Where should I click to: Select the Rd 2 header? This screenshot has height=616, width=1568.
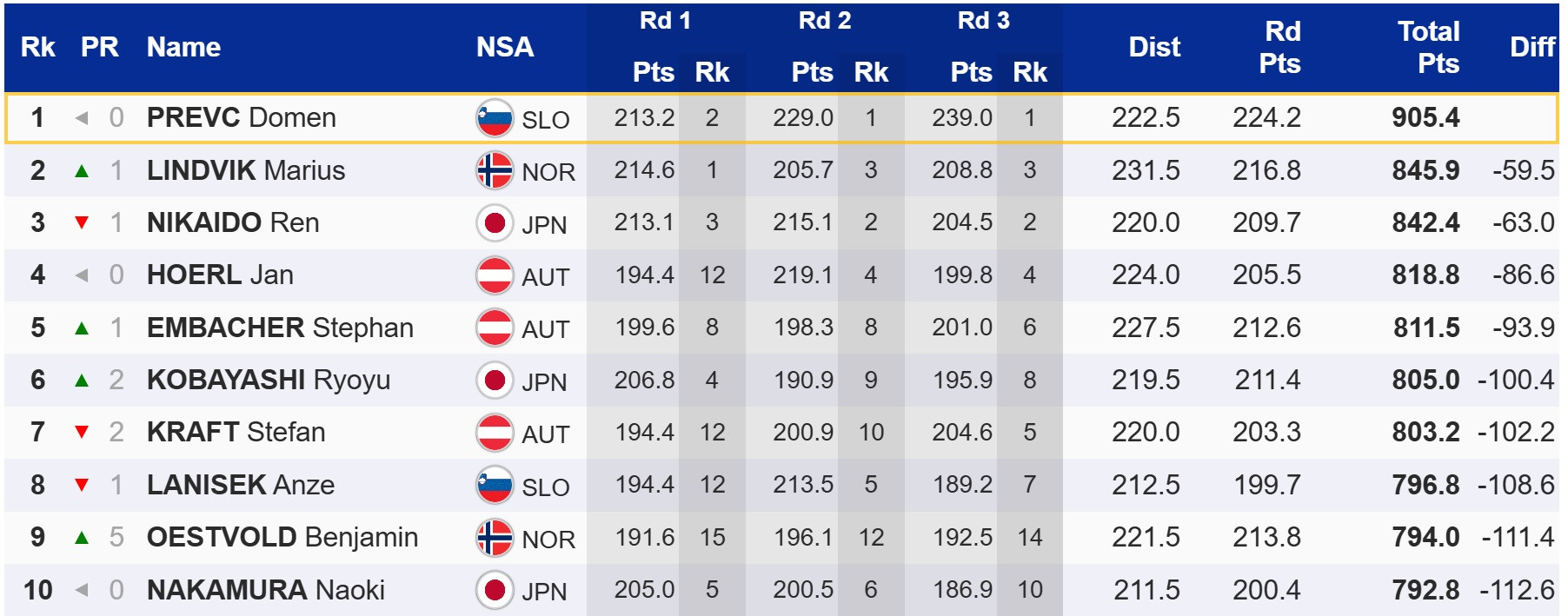click(x=824, y=21)
